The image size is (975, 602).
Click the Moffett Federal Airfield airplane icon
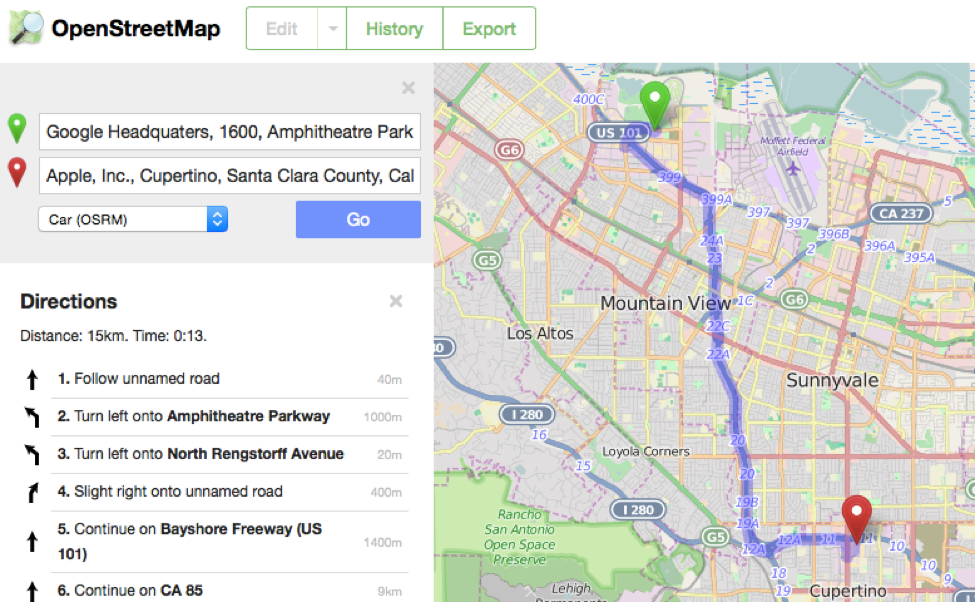(793, 168)
